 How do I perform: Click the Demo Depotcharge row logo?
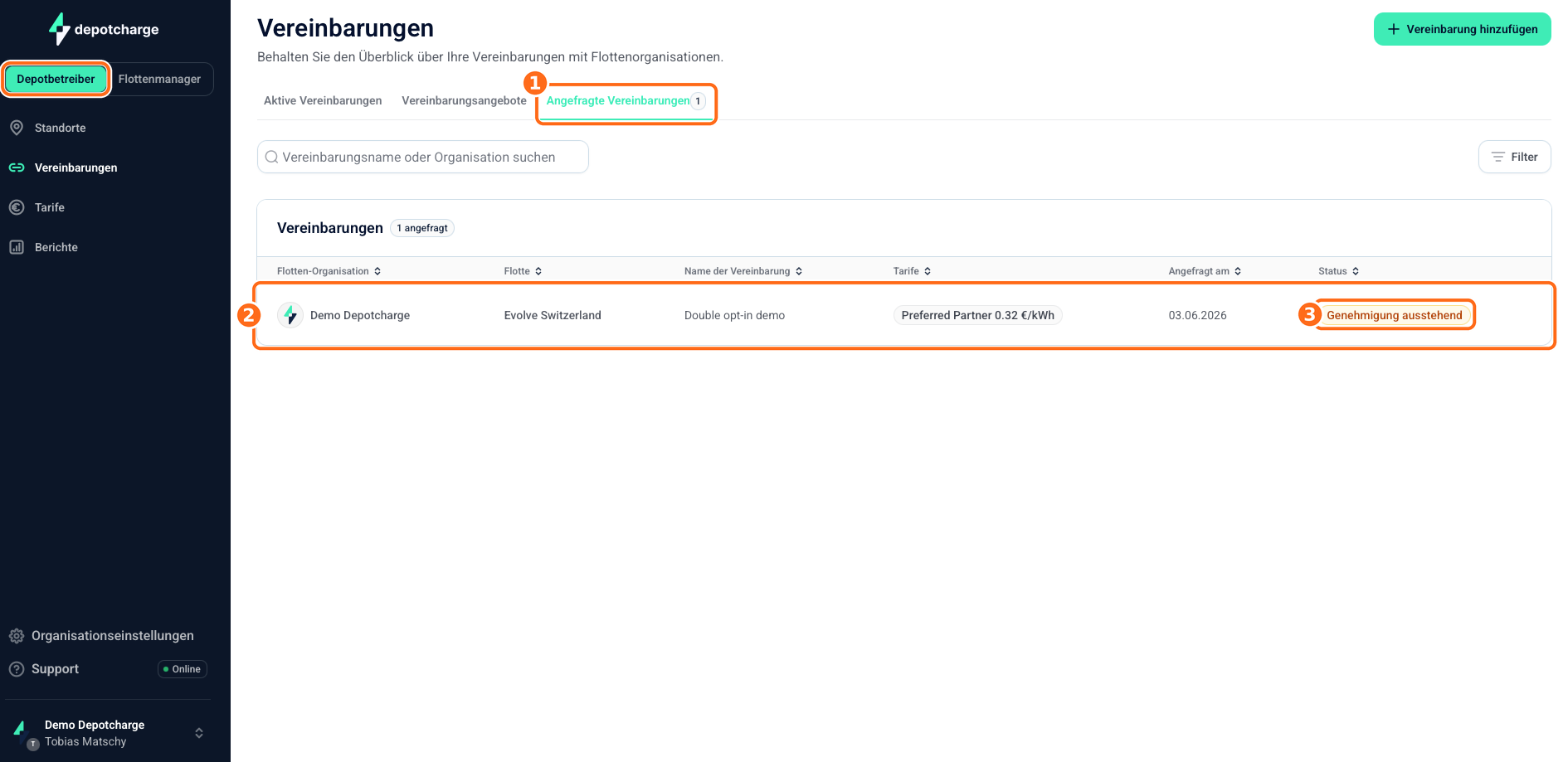point(290,315)
